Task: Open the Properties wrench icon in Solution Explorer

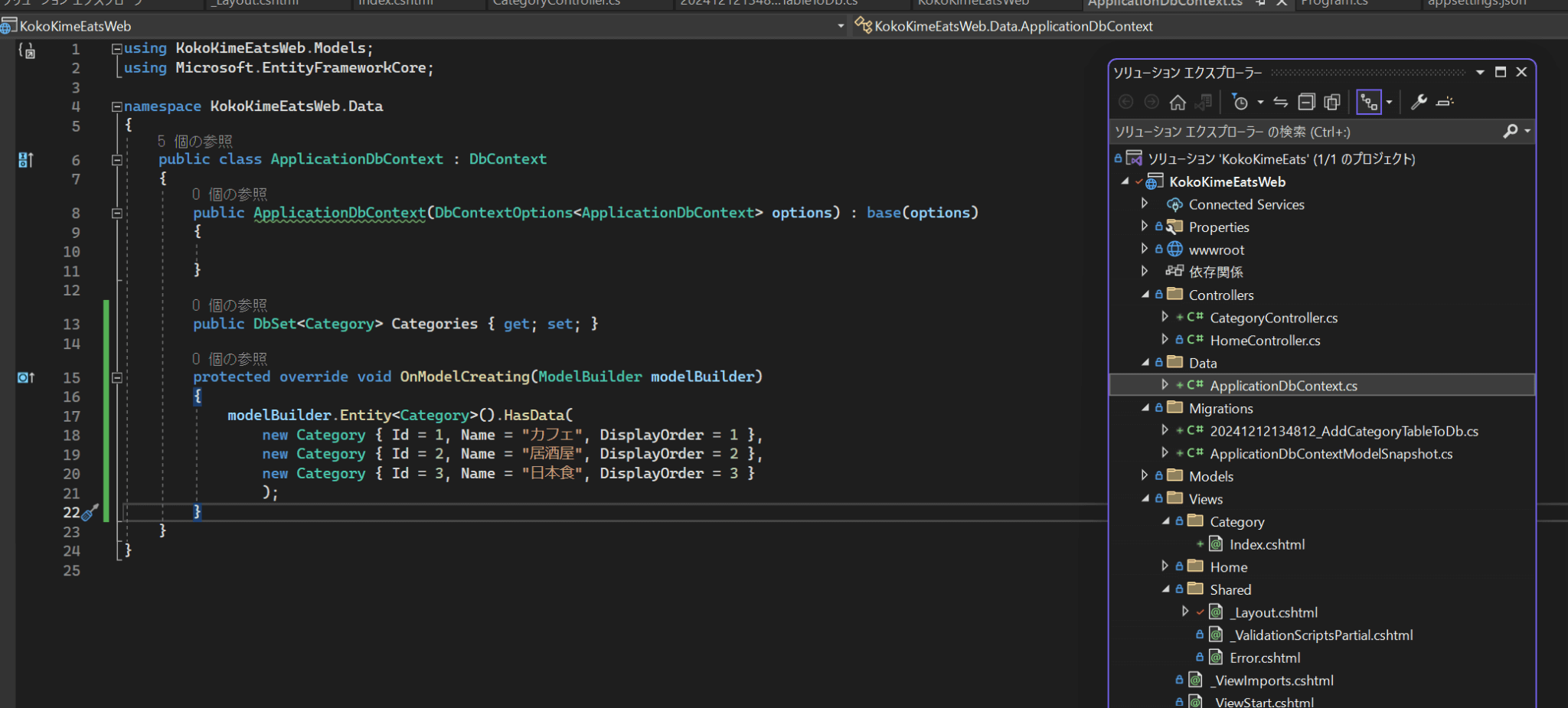Action: pyautogui.click(x=1420, y=102)
